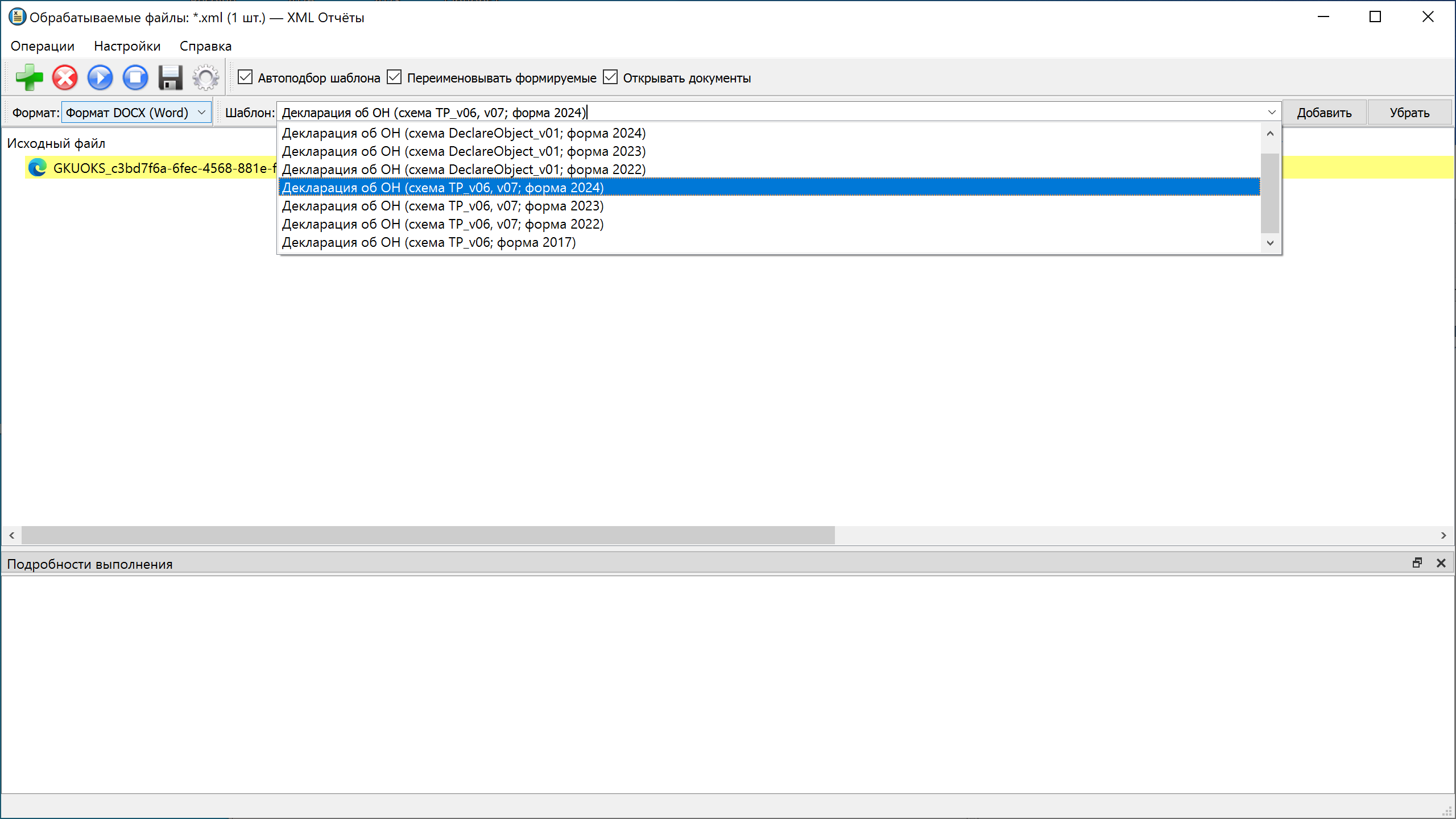This screenshot has height=819, width=1456.
Task: Open settings via the gear icon
Action: (205, 77)
